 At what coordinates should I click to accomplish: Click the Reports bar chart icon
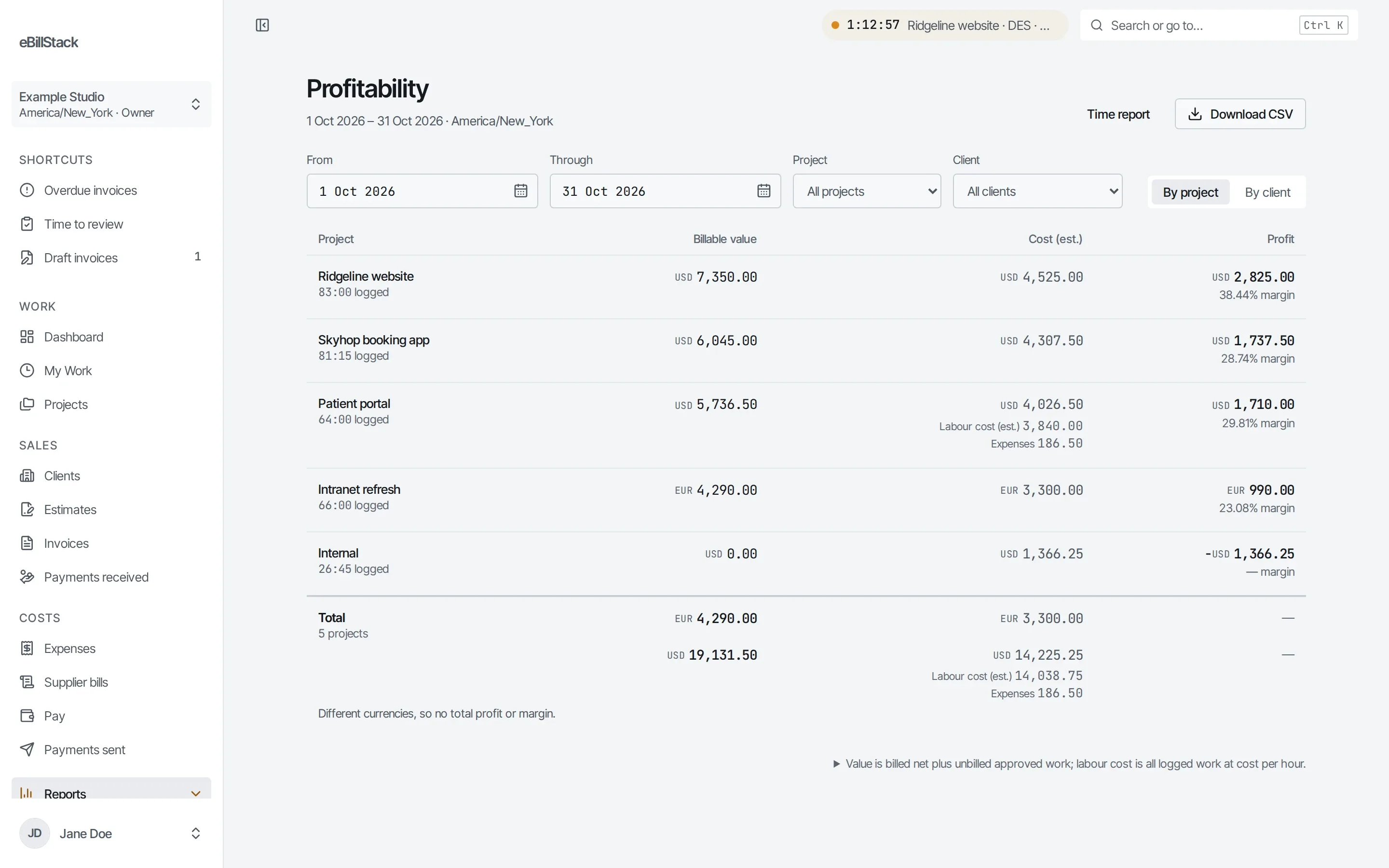click(27, 793)
